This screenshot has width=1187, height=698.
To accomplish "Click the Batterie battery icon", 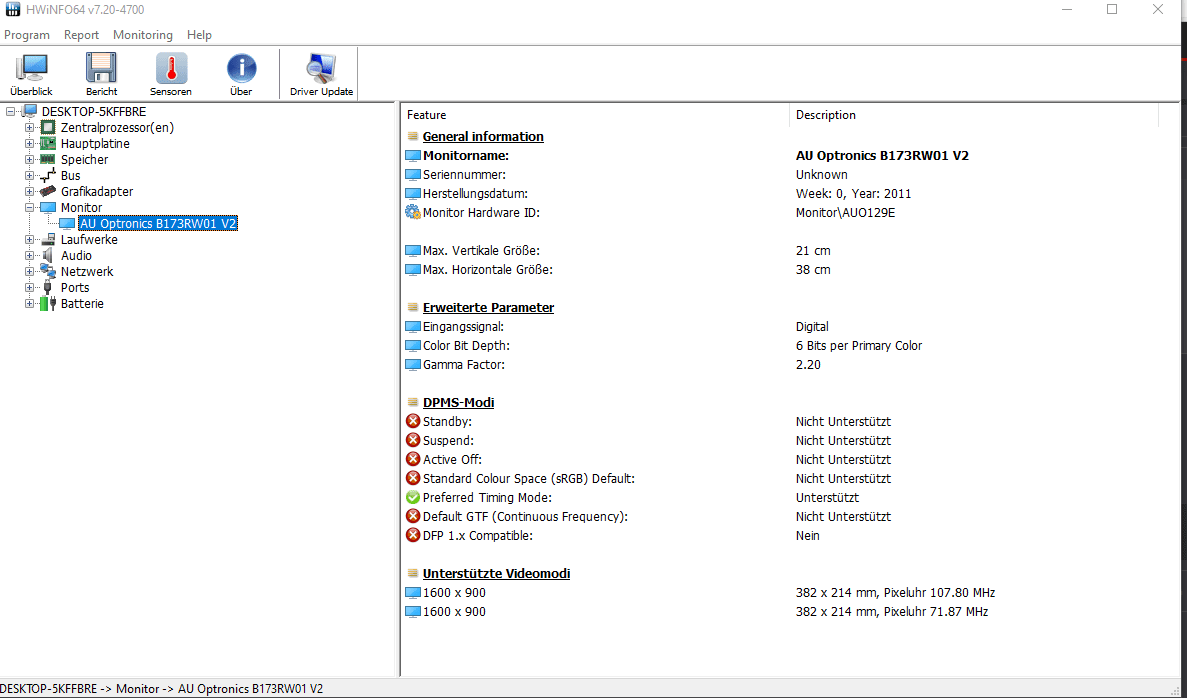I will point(48,304).
